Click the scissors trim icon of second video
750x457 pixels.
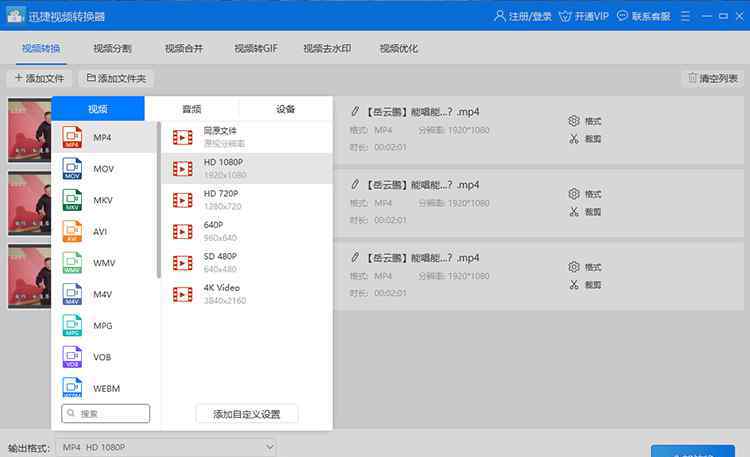(574, 212)
